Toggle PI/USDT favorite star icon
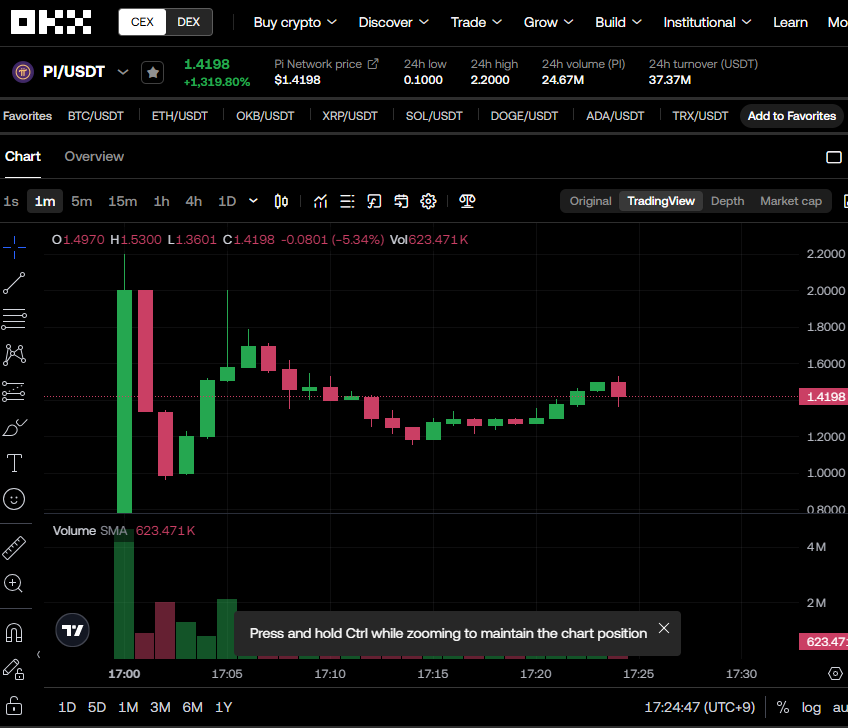 click(153, 72)
